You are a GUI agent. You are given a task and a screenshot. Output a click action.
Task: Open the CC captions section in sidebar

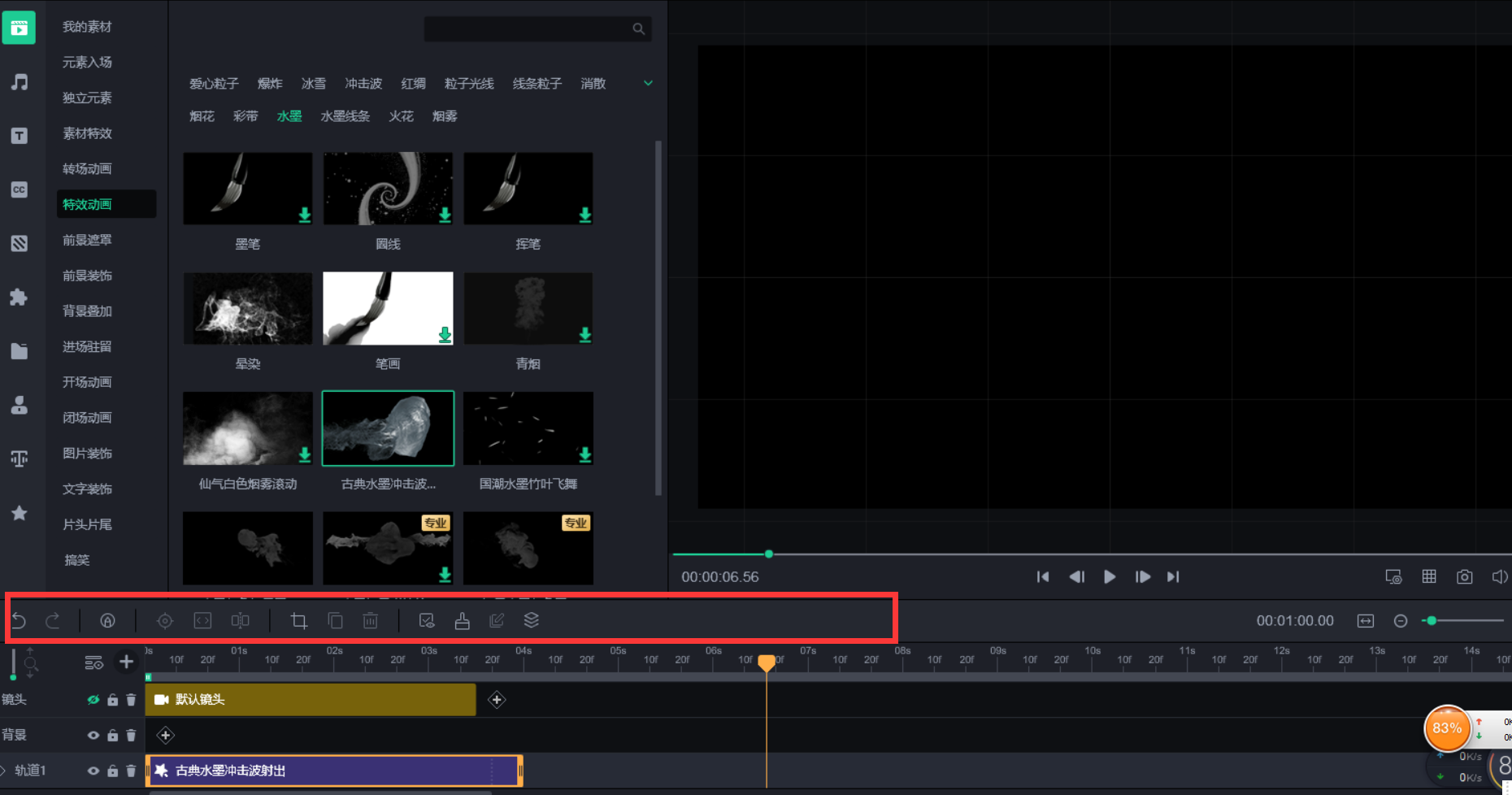click(x=20, y=189)
